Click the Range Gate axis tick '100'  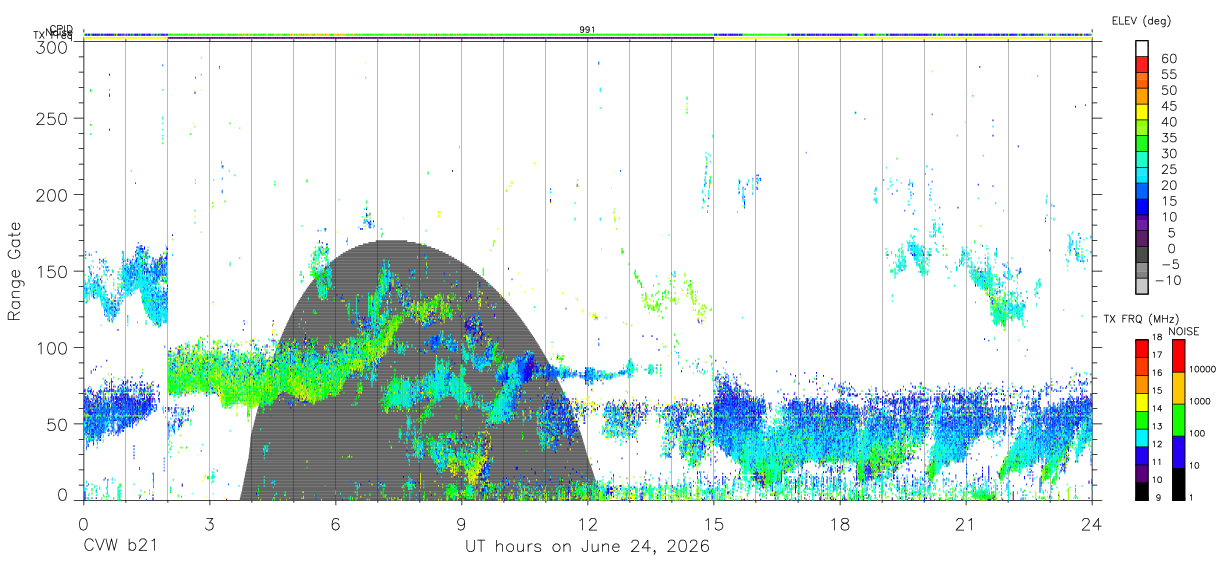(52, 347)
